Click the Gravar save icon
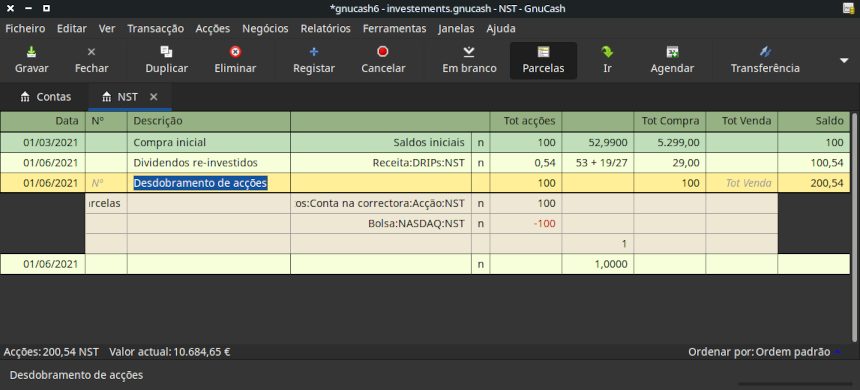The height and width of the screenshot is (390, 860). click(32, 52)
